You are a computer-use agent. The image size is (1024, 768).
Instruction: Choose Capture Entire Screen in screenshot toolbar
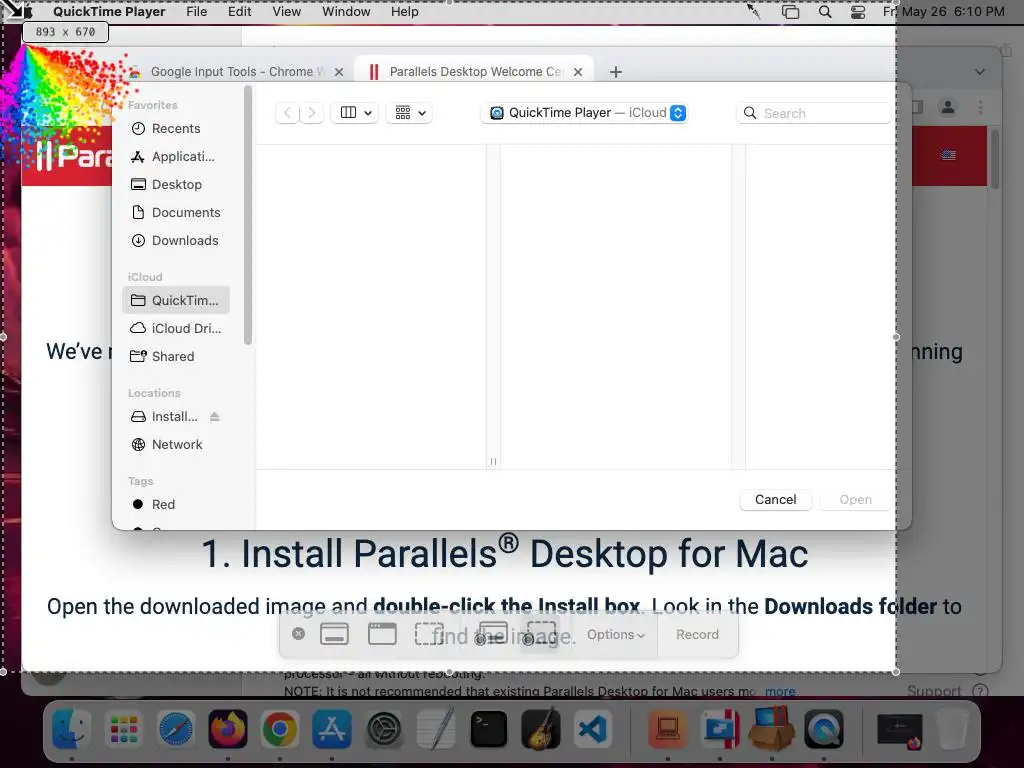334,634
